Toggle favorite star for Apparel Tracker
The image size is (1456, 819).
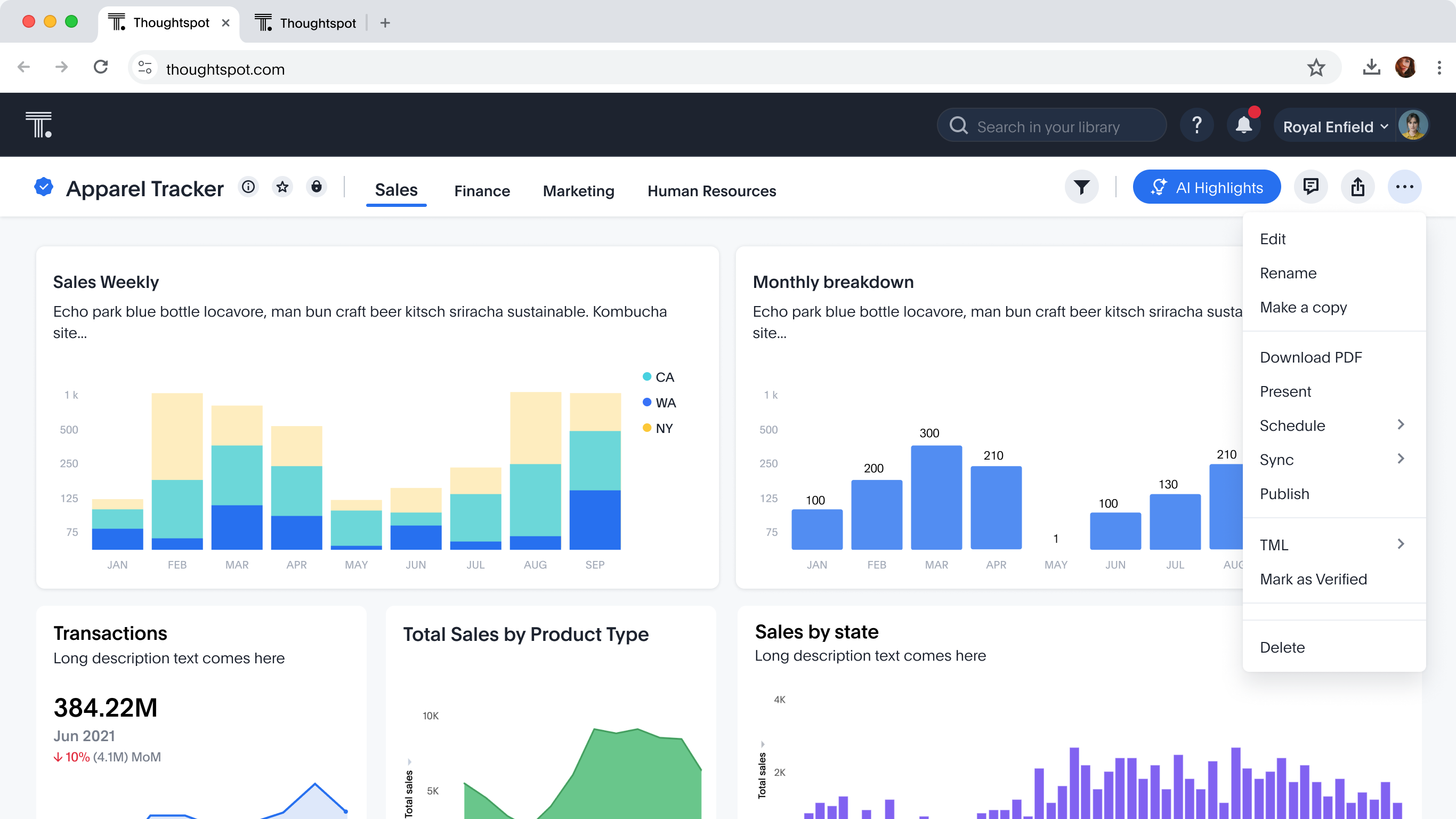282,187
